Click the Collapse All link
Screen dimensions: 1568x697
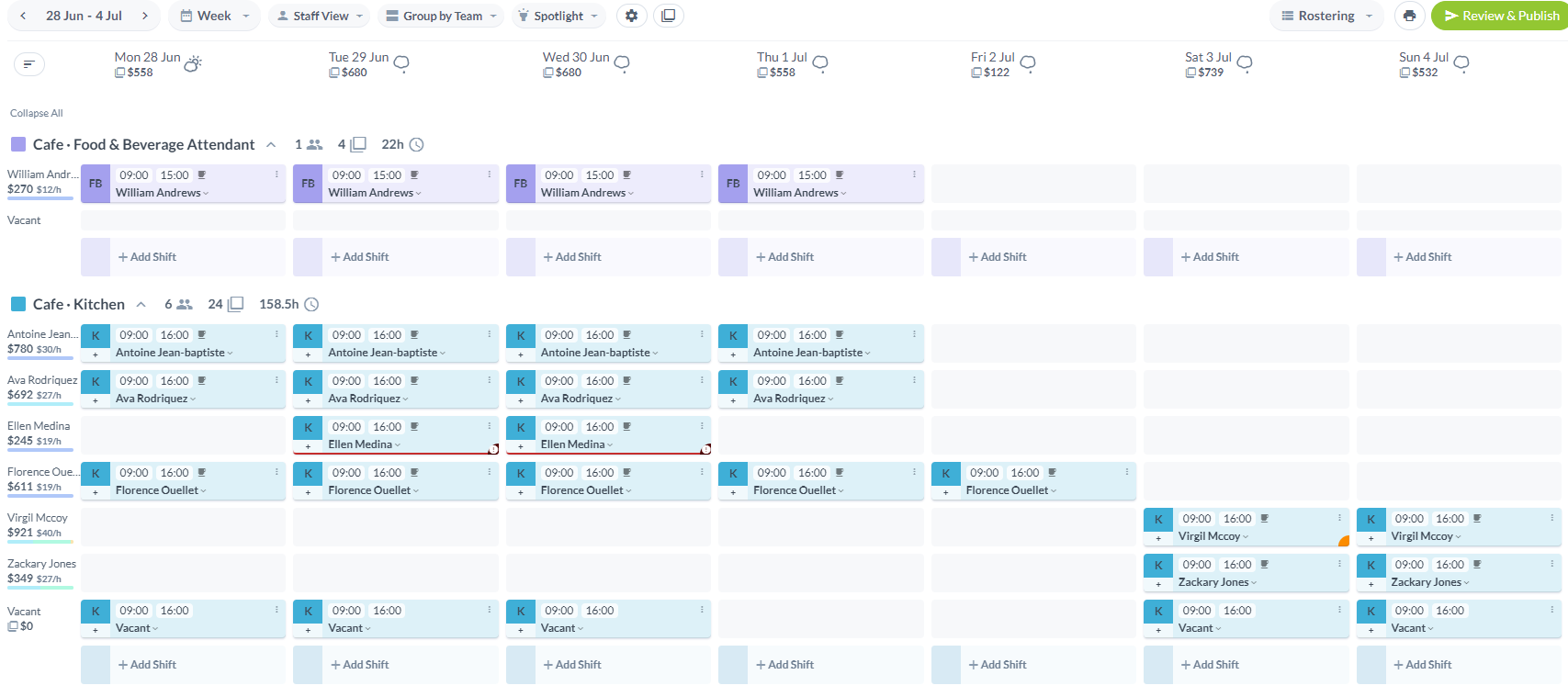[37, 113]
